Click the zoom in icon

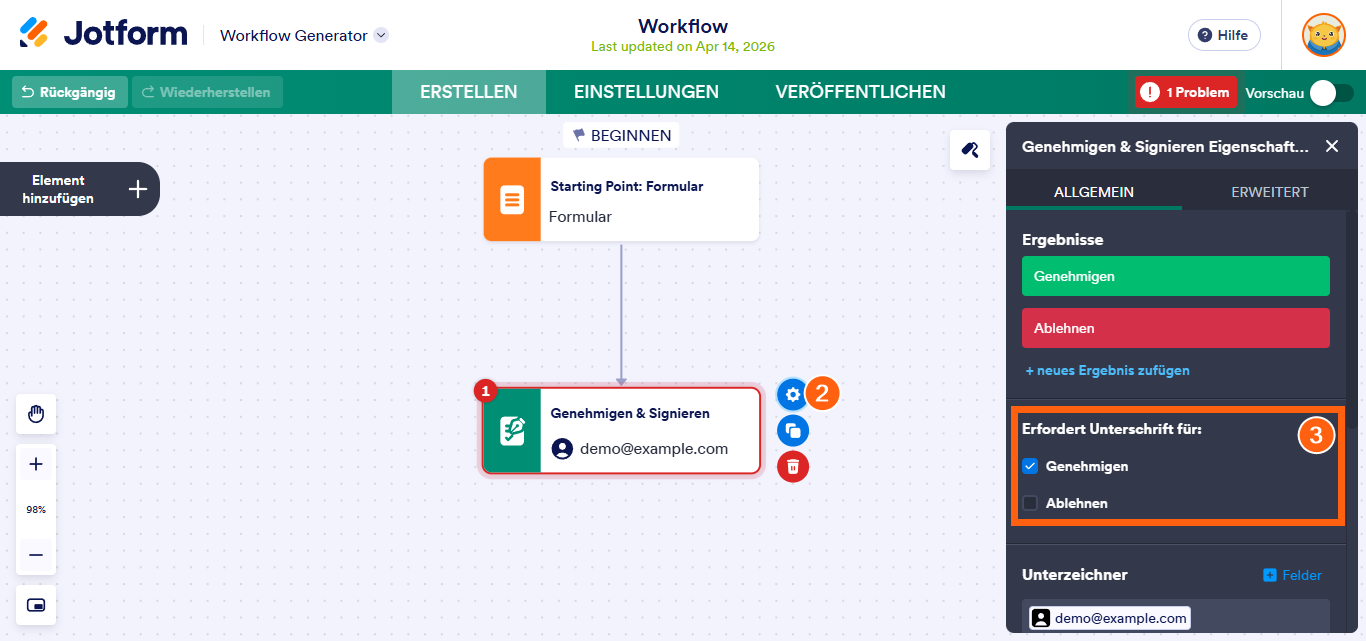coord(35,463)
